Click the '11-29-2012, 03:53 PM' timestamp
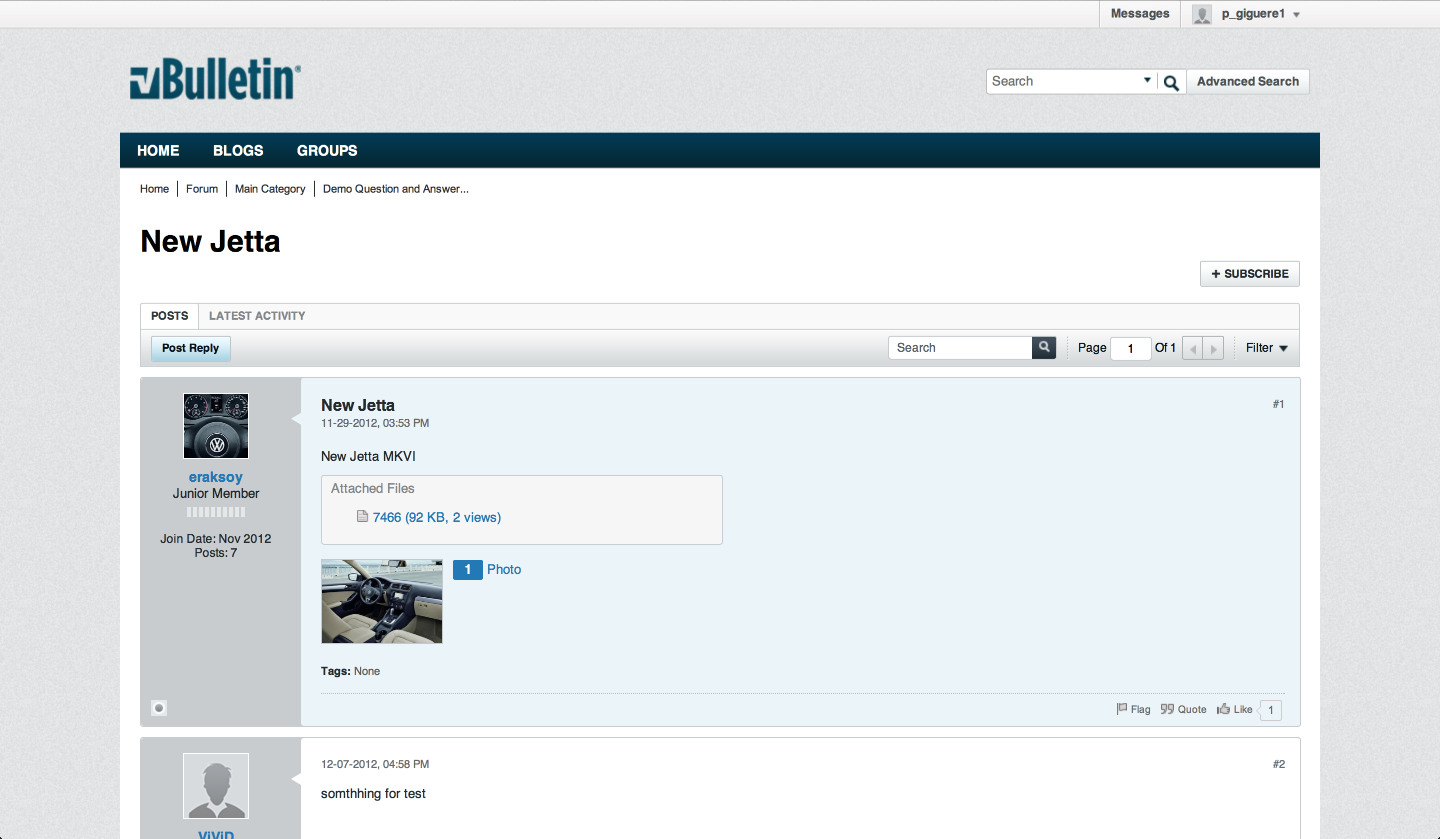 (x=375, y=423)
